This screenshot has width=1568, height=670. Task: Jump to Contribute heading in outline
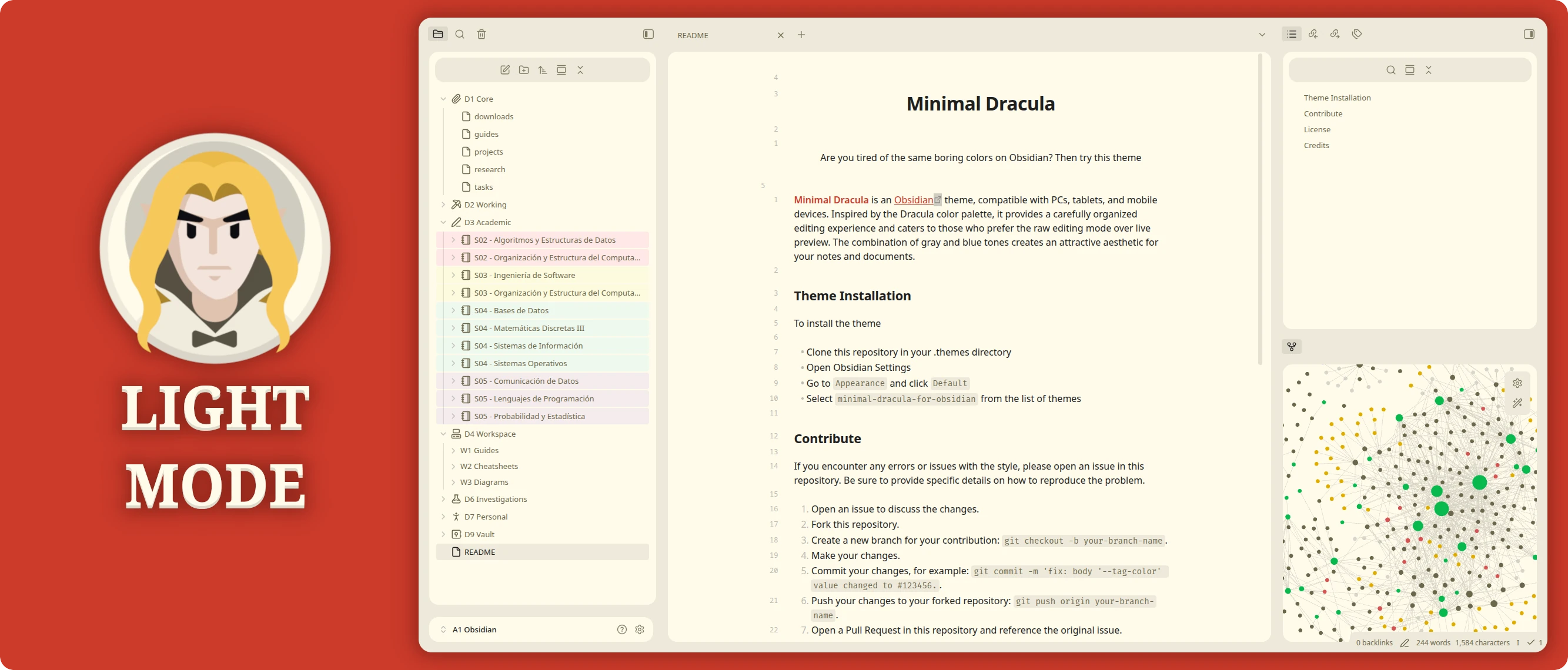[x=1323, y=113]
